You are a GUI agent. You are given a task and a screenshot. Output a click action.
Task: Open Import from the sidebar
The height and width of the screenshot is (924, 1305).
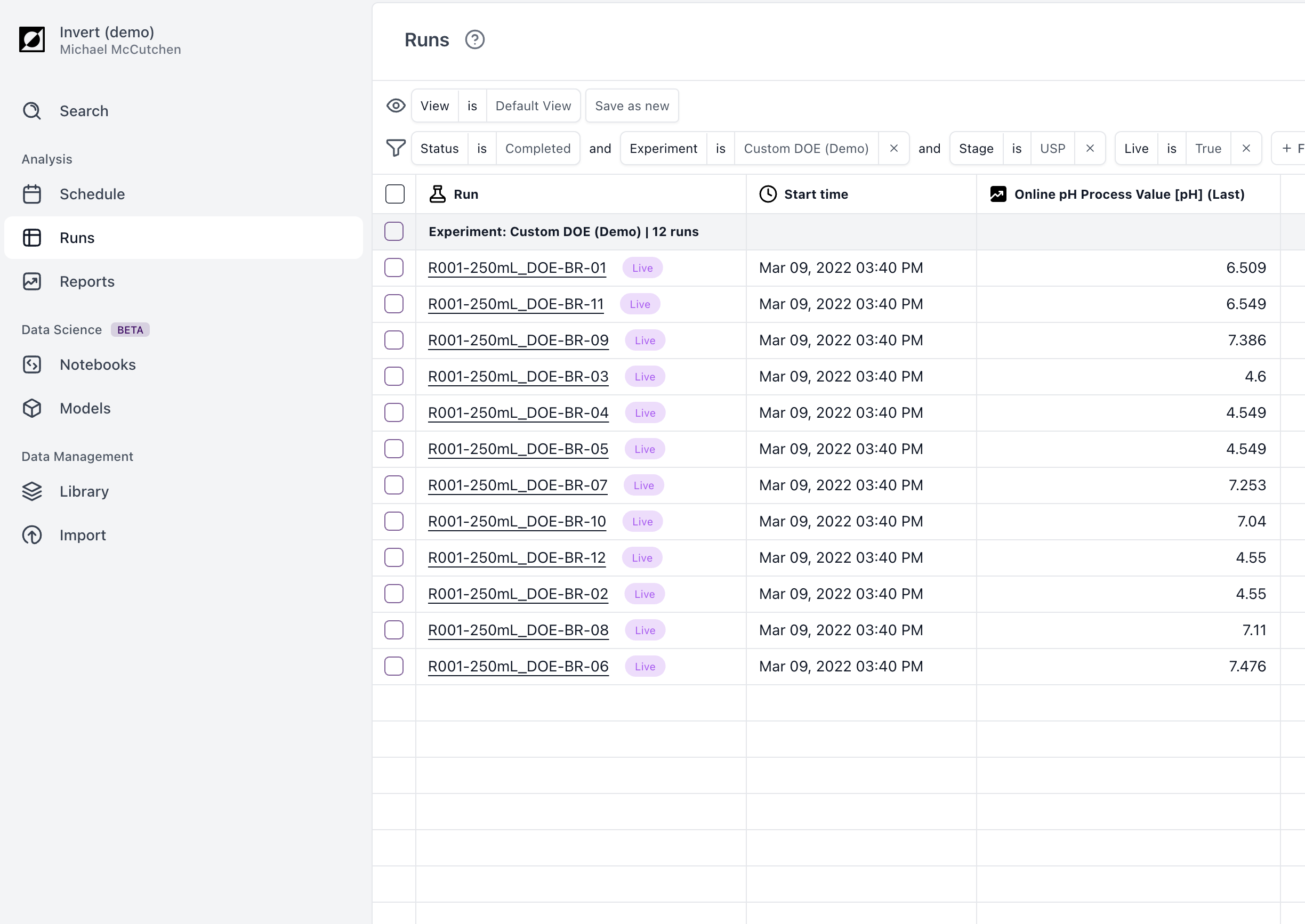tap(83, 536)
